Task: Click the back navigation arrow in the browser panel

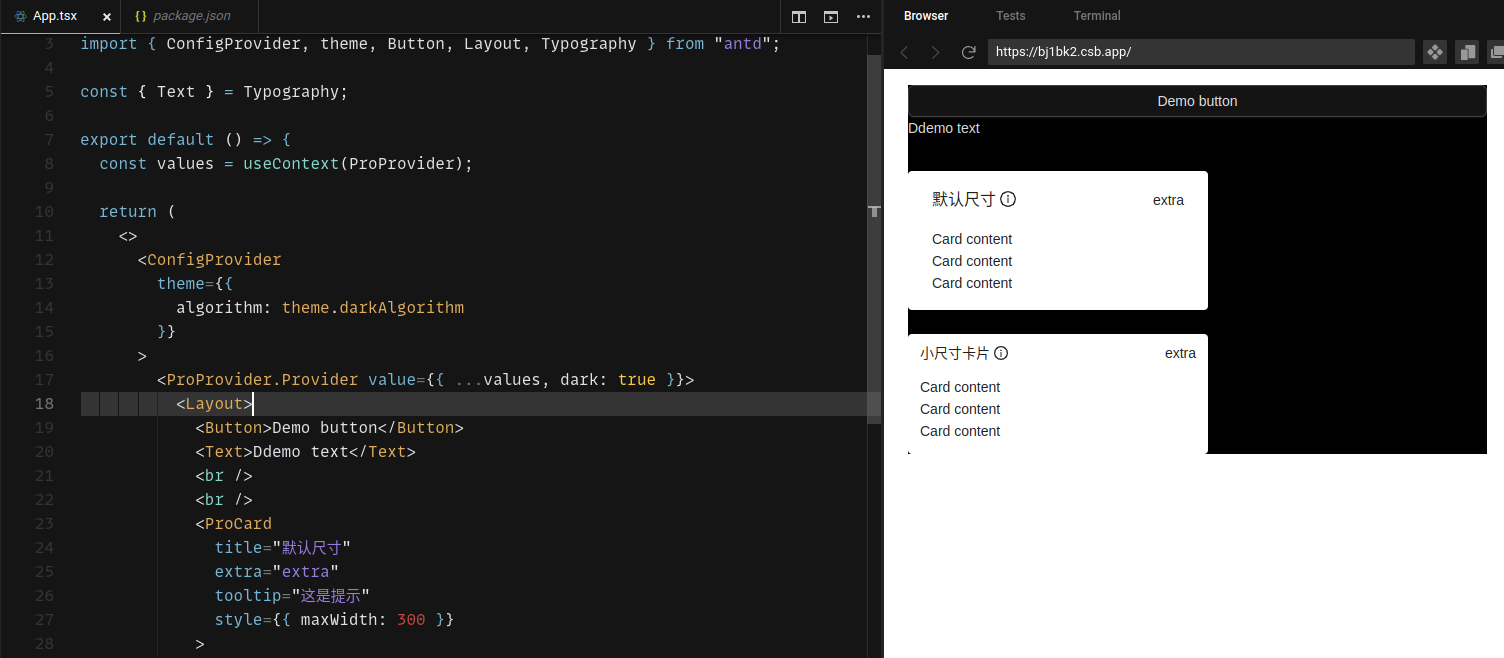Action: pos(905,52)
